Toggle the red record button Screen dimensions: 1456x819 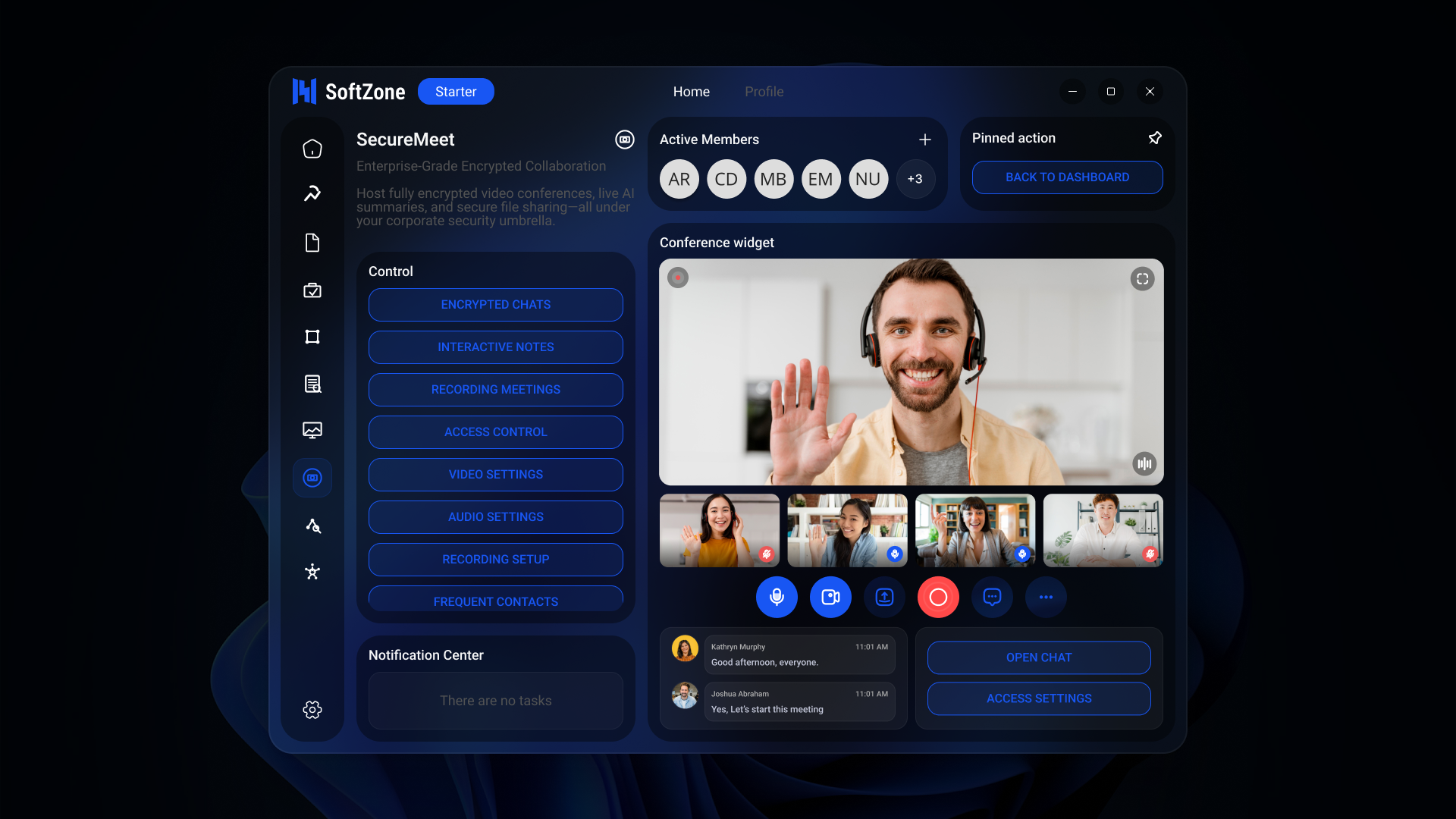point(938,598)
